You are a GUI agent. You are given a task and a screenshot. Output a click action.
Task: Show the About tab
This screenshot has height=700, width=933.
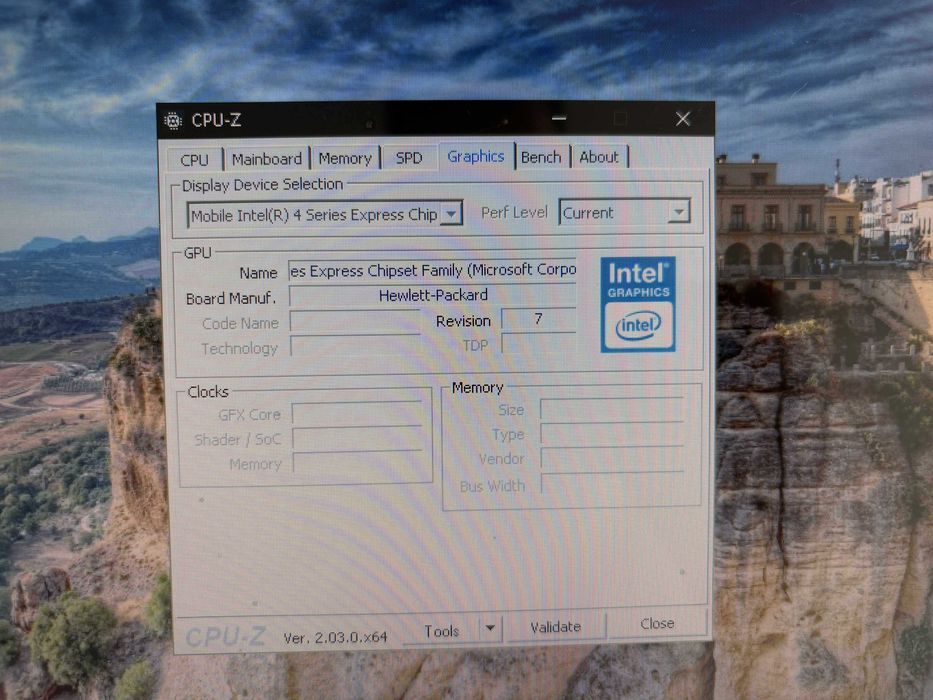(599, 157)
